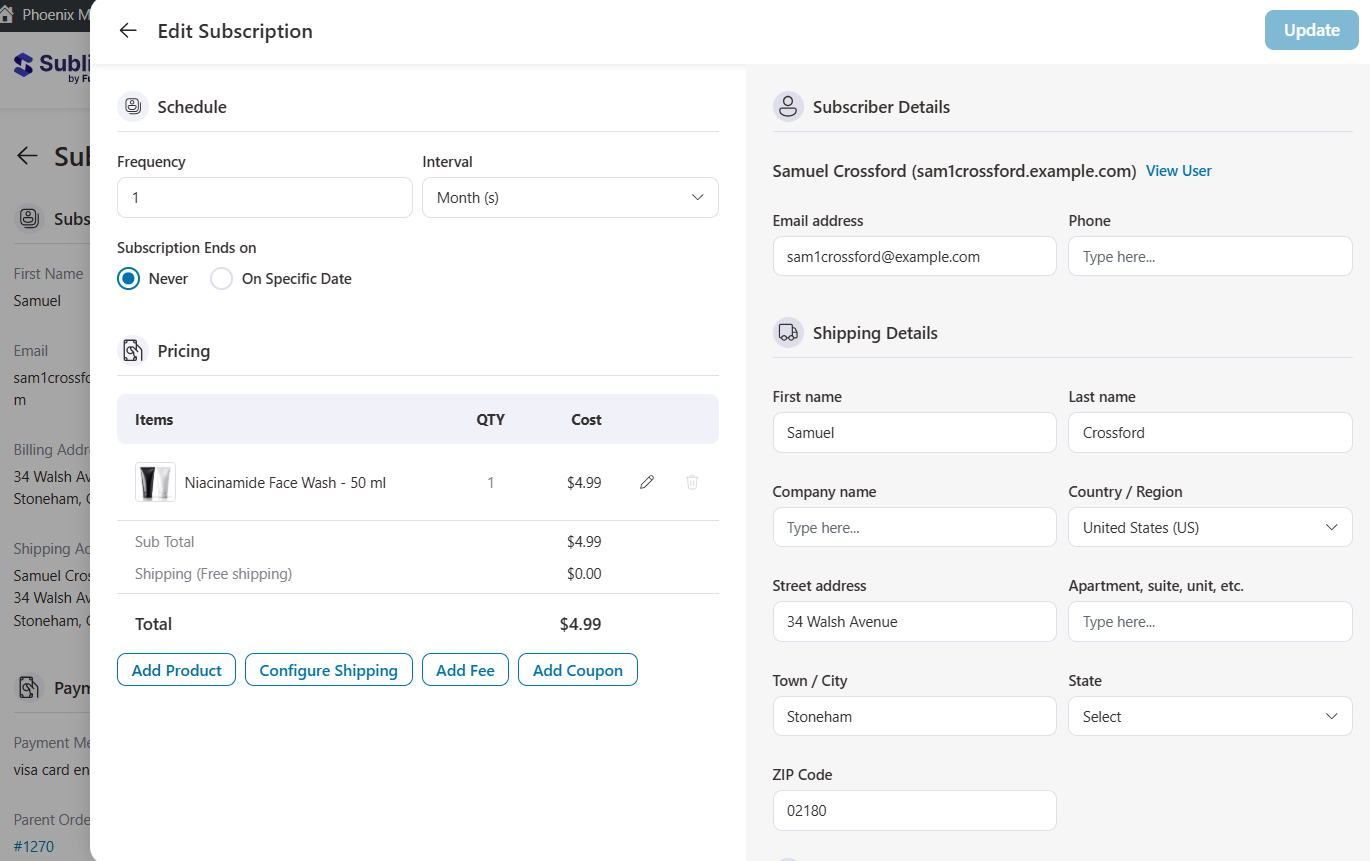The height and width of the screenshot is (861, 1370).
Task: Click the Add Product button
Action: [x=176, y=669]
